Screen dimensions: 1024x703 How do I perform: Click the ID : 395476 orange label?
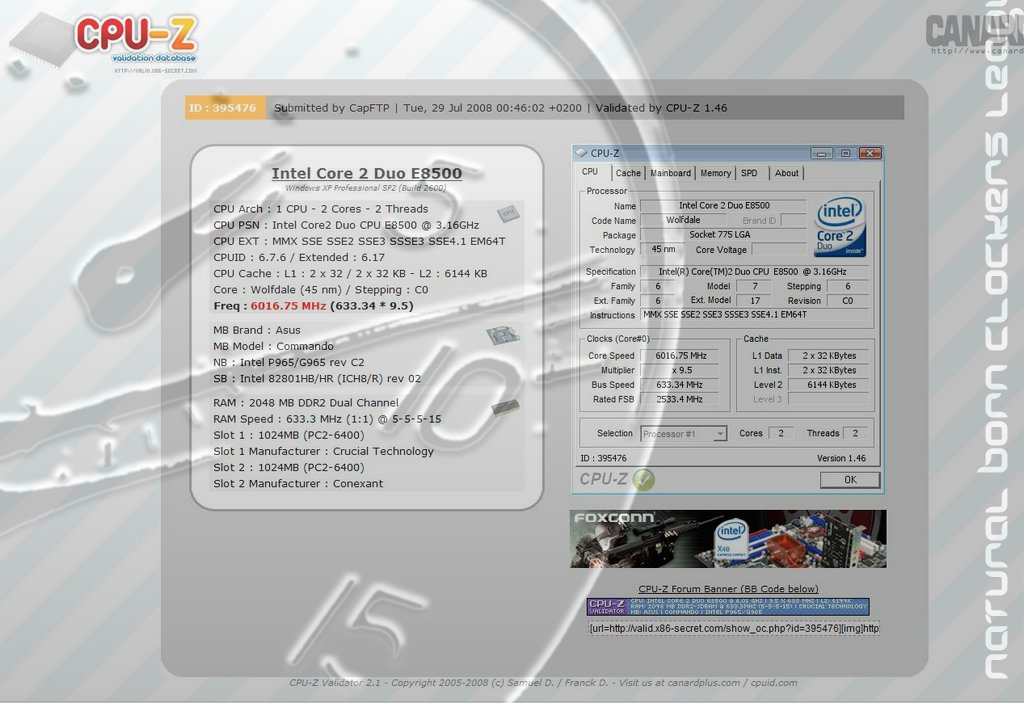(225, 108)
